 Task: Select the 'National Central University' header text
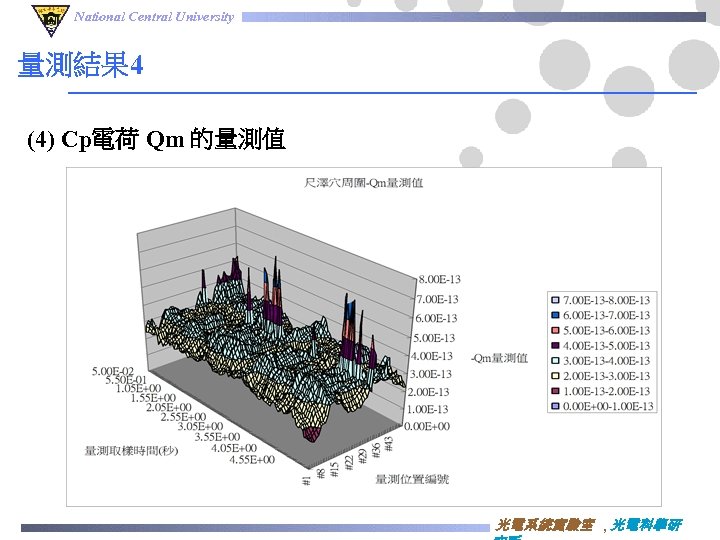coord(154,17)
